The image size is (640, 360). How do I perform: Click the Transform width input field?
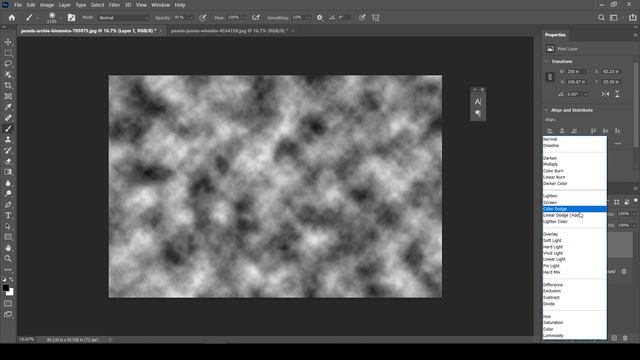point(576,71)
